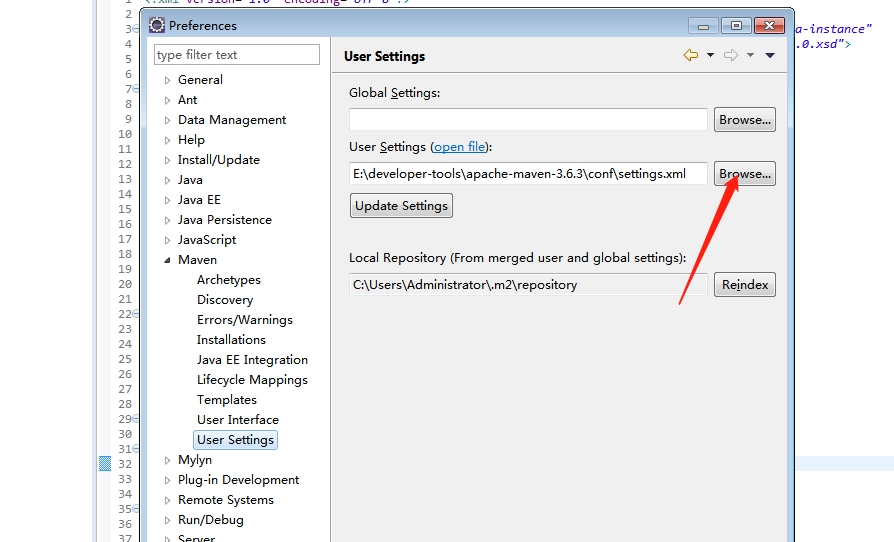
Task: Open Installations under Maven
Action: (231, 339)
